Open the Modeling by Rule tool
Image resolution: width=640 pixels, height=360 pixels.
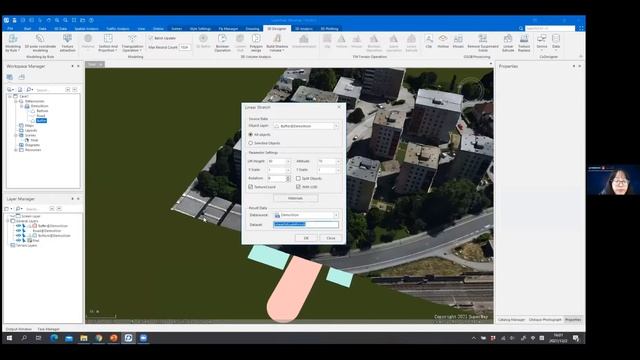pyautogui.click(x=13, y=42)
